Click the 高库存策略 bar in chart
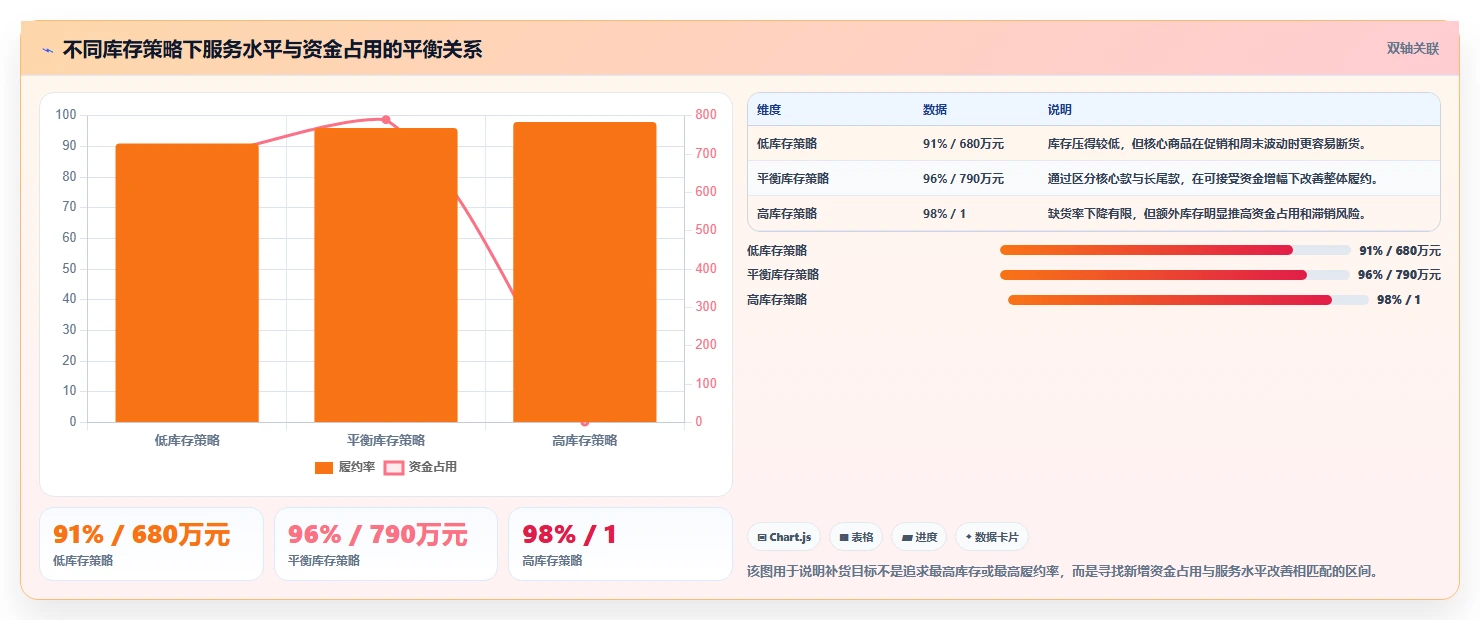Image resolution: width=1480 pixels, height=620 pixels. [585, 272]
